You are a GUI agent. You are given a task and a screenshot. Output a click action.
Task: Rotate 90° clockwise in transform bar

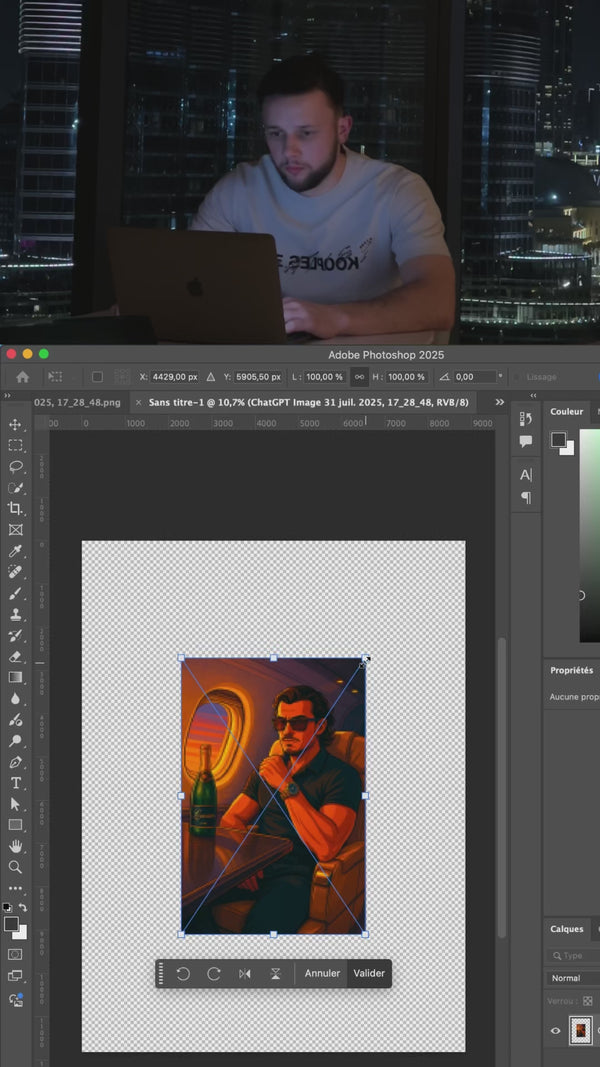[213, 973]
